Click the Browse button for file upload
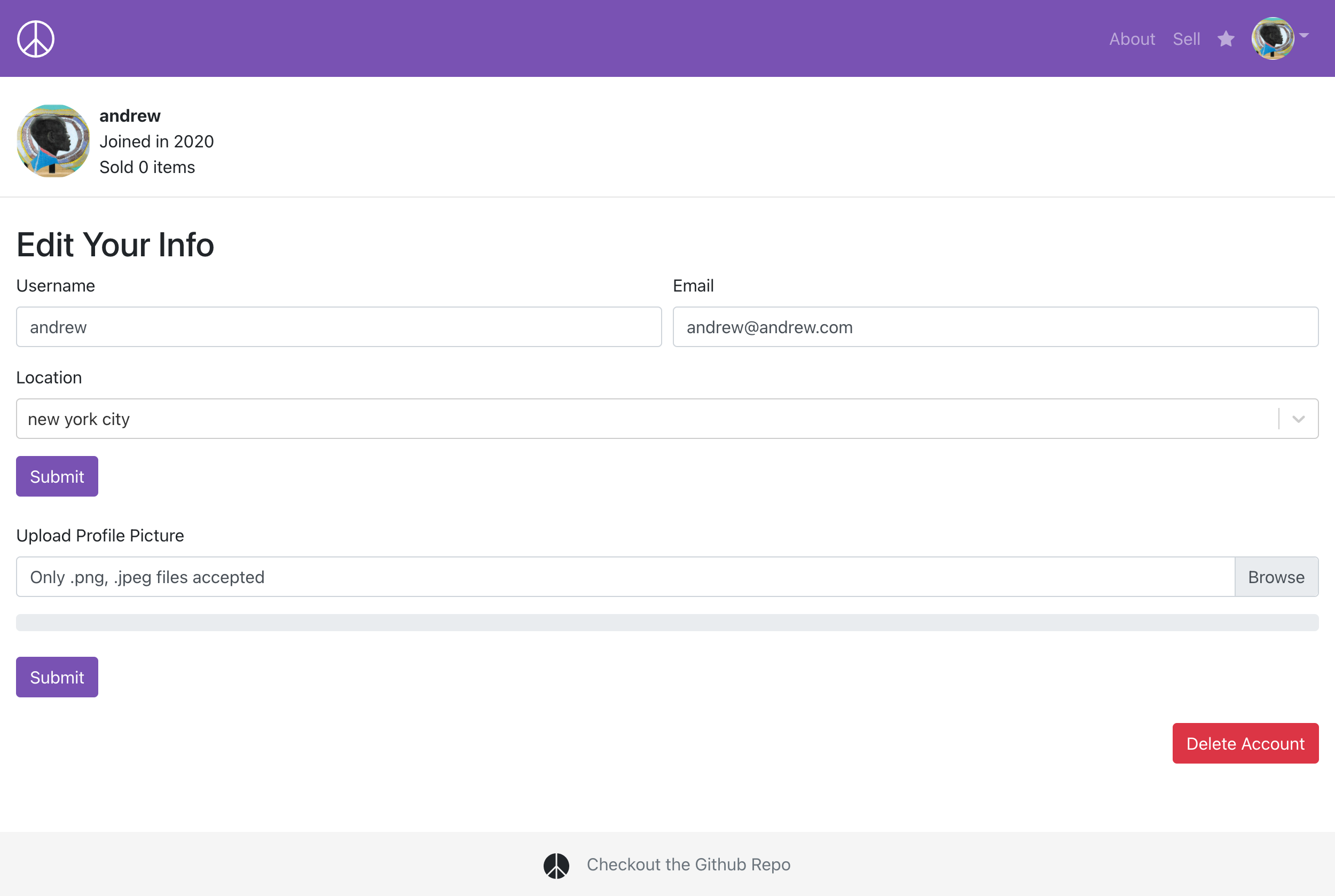Screen dimensions: 1335x896 coord(1276,576)
